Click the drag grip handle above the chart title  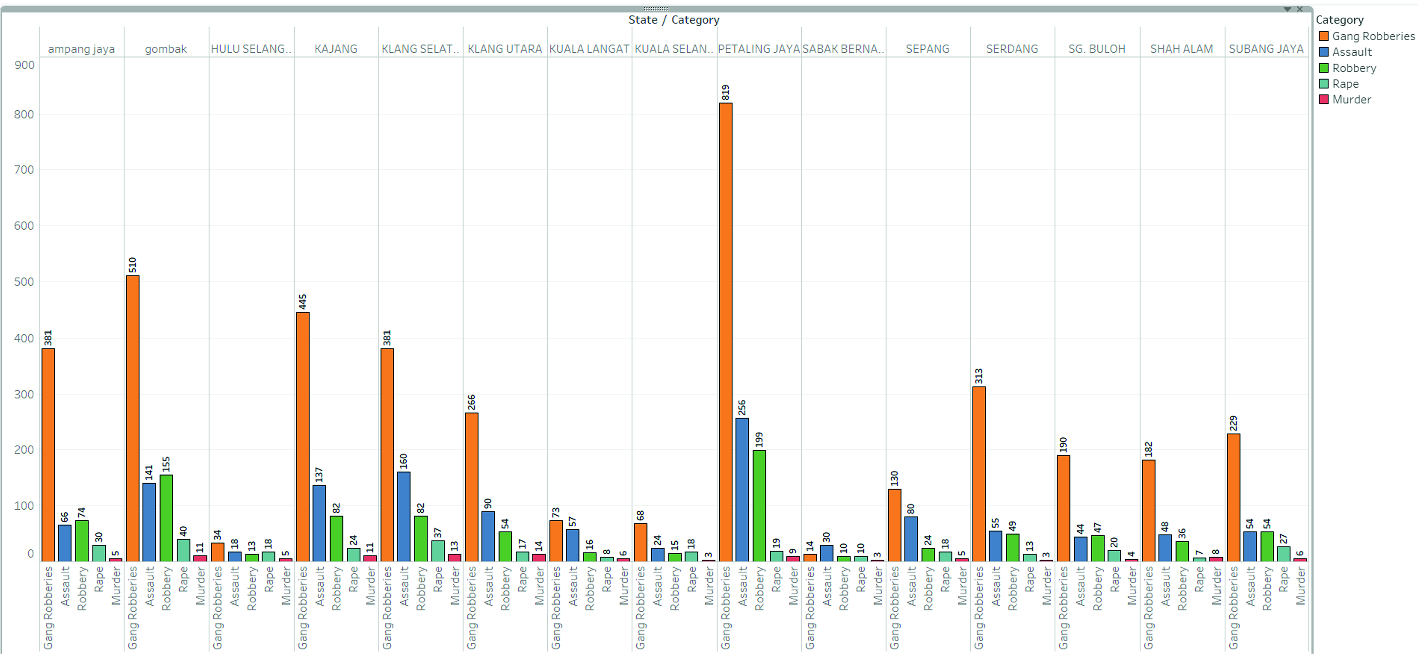click(656, 8)
